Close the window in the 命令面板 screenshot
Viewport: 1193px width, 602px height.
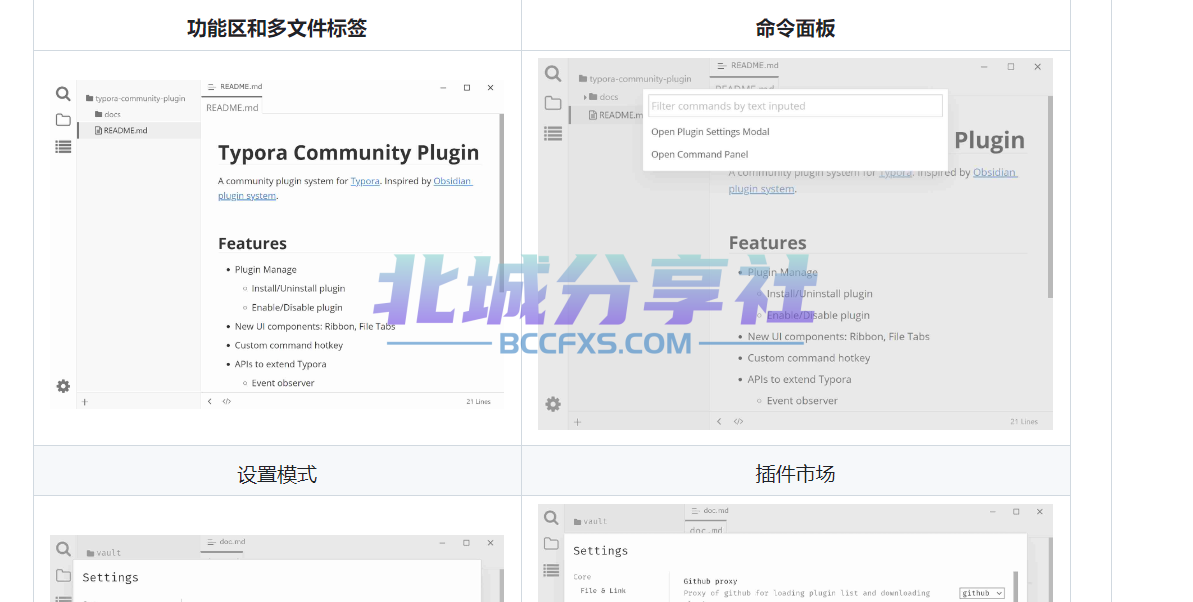(x=1037, y=67)
